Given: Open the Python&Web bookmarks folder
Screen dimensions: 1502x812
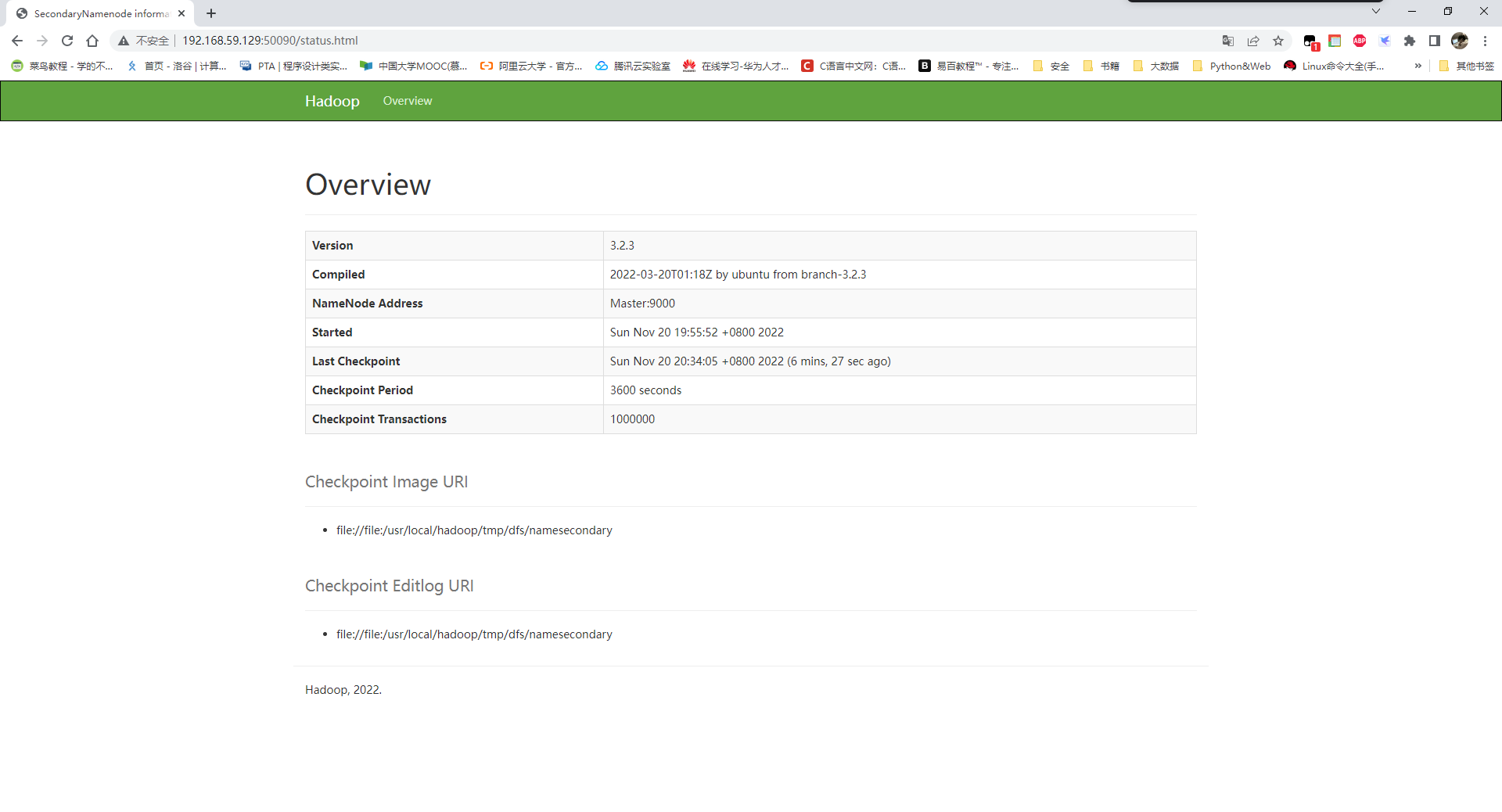Looking at the screenshot, I should tap(1231, 66).
